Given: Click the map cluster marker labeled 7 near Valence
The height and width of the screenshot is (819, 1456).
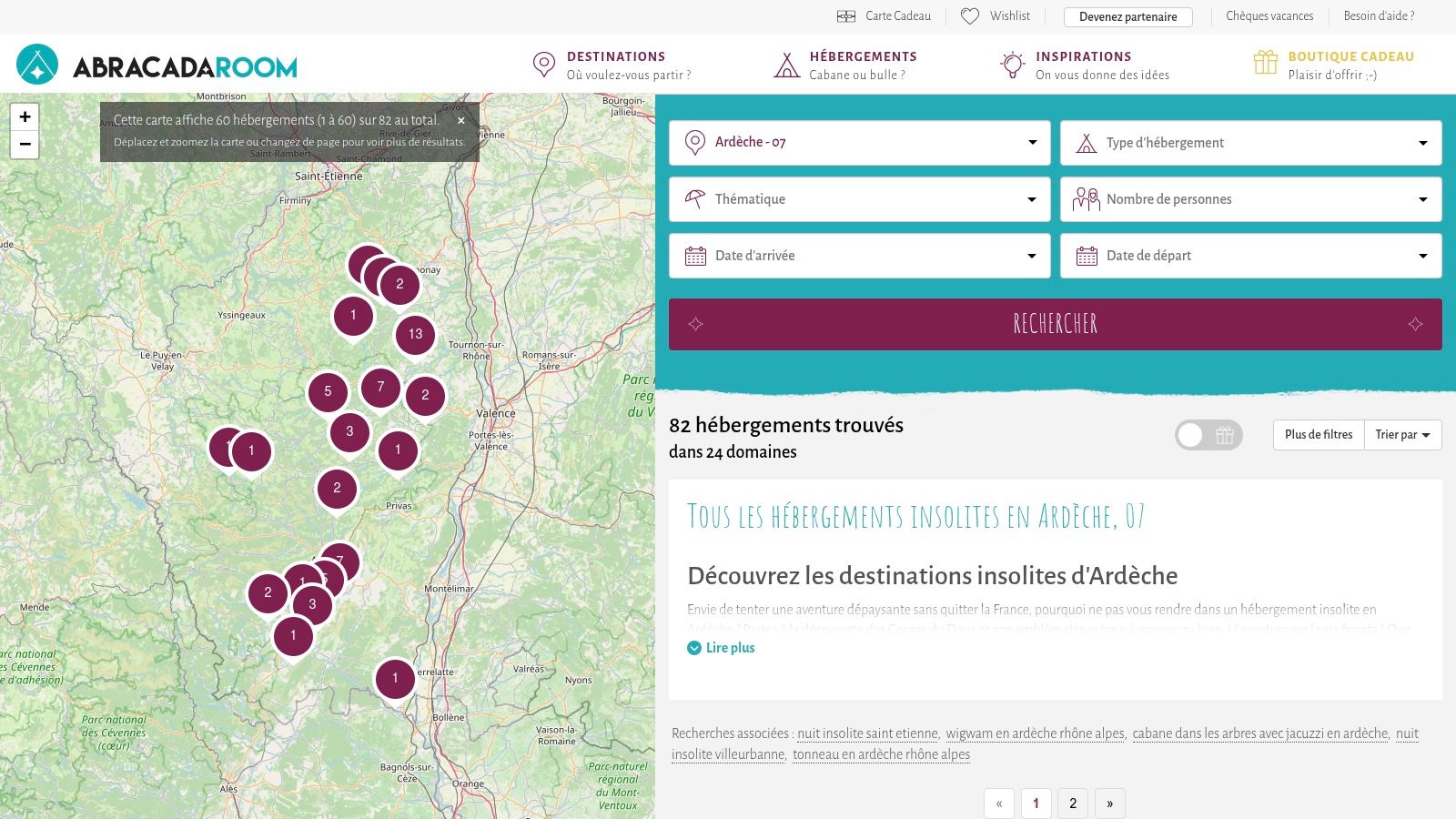Looking at the screenshot, I should click(x=380, y=388).
